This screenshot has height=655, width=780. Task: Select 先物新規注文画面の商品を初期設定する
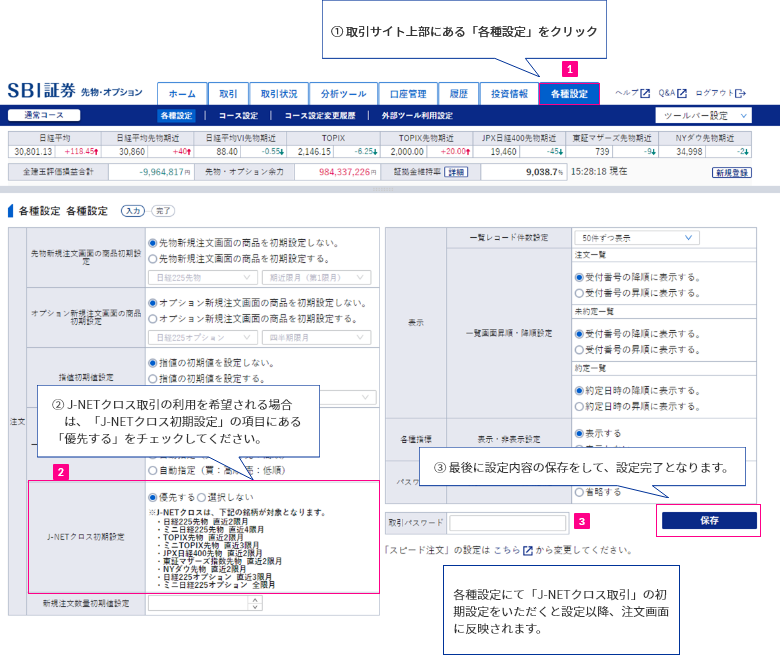tap(153, 259)
